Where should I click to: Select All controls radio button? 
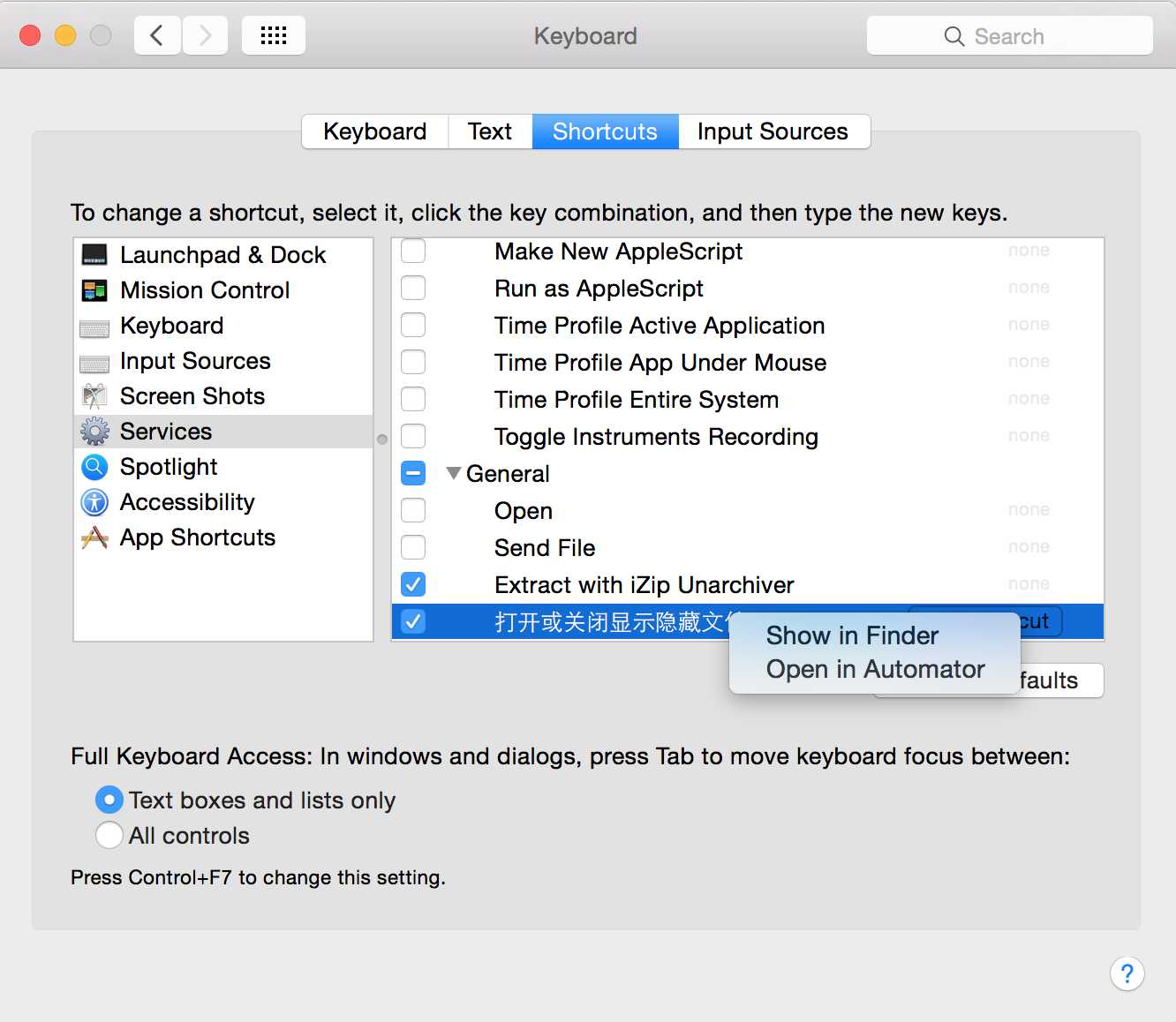pos(109,835)
